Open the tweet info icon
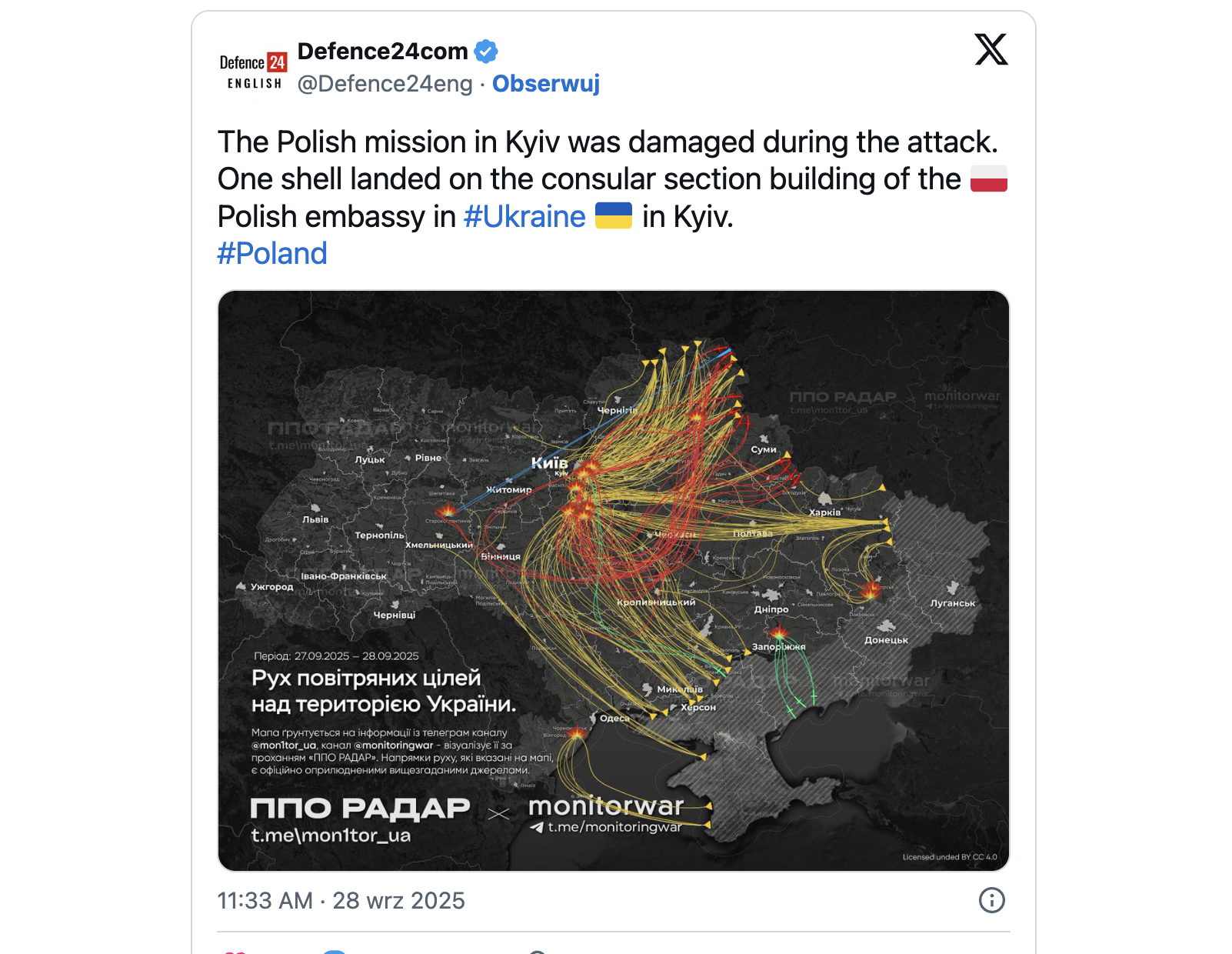Image resolution: width=1232 pixels, height=954 pixels. tap(991, 900)
